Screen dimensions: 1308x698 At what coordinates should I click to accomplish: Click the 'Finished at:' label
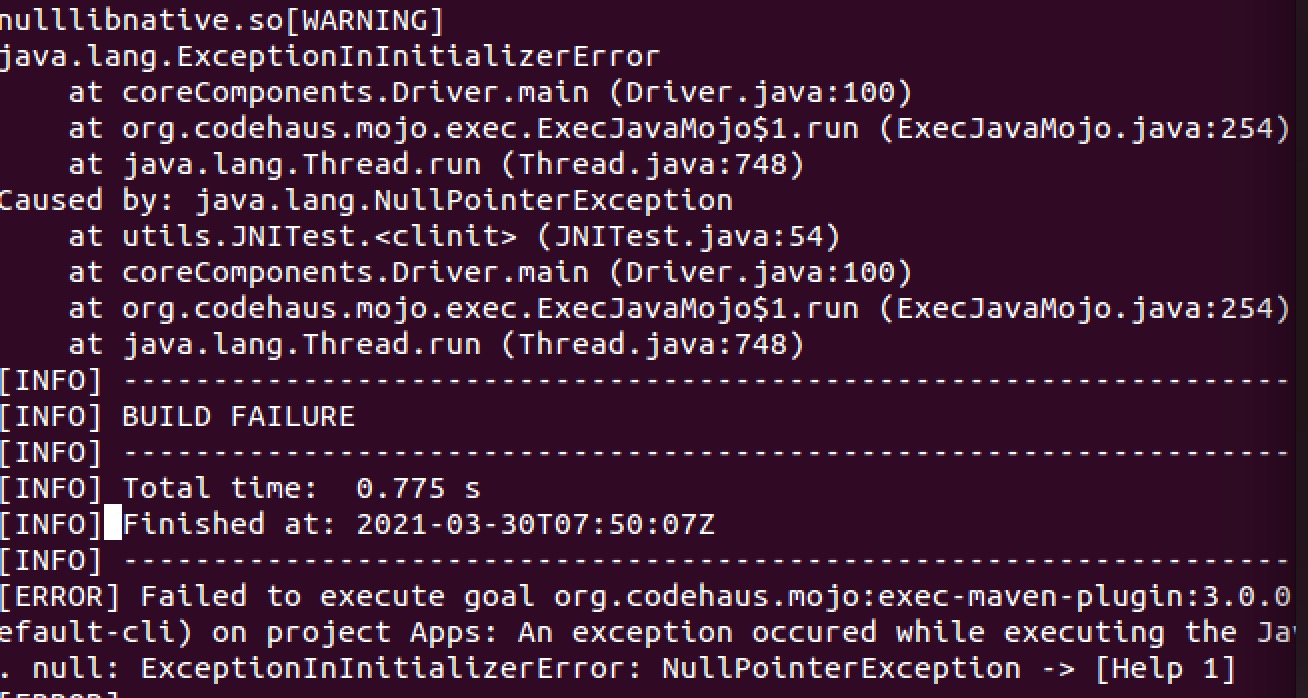click(x=229, y=524)
